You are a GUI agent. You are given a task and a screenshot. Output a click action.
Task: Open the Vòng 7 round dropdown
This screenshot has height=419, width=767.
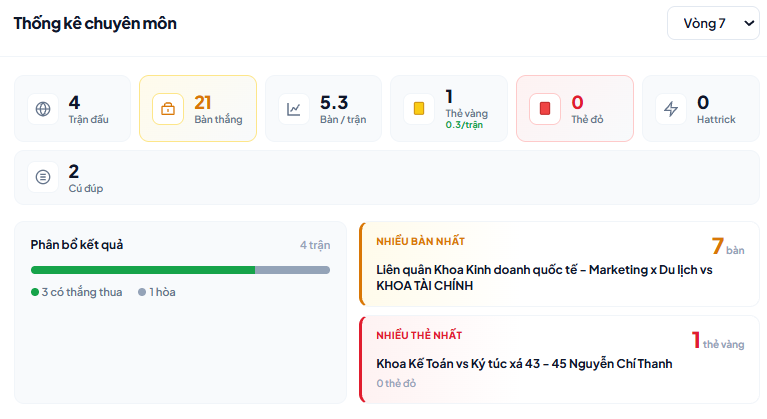[x=713, y=23]
